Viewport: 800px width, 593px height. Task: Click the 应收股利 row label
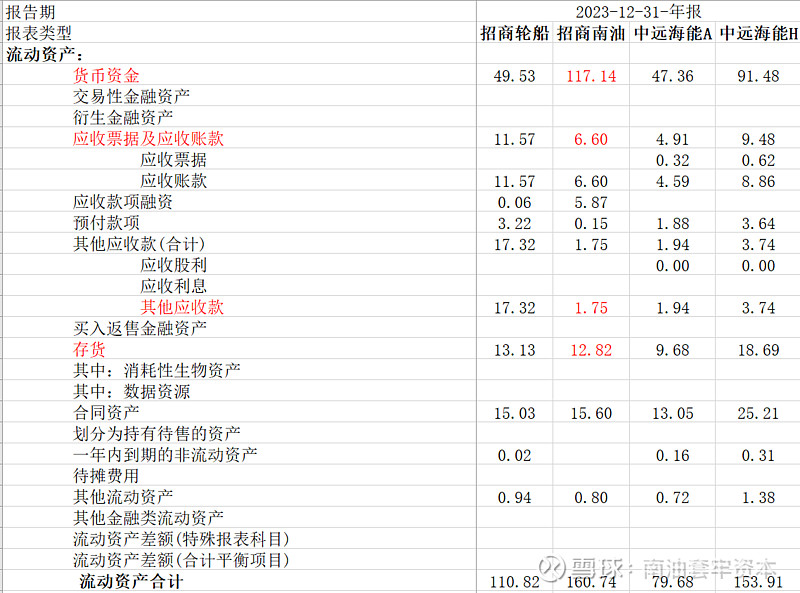[173, 265]
